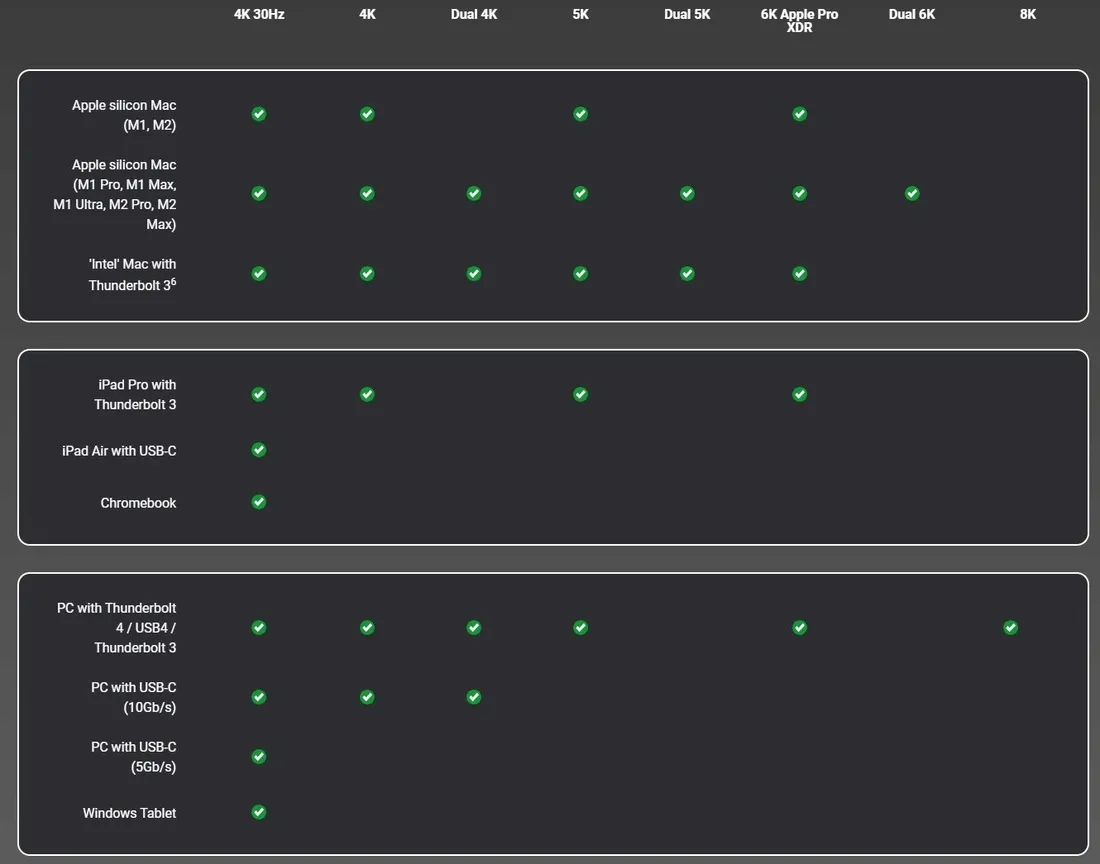This screenshot has height=864, width=1100.
Task: Click the Chromebook row label
Action: tap(138, 503)
